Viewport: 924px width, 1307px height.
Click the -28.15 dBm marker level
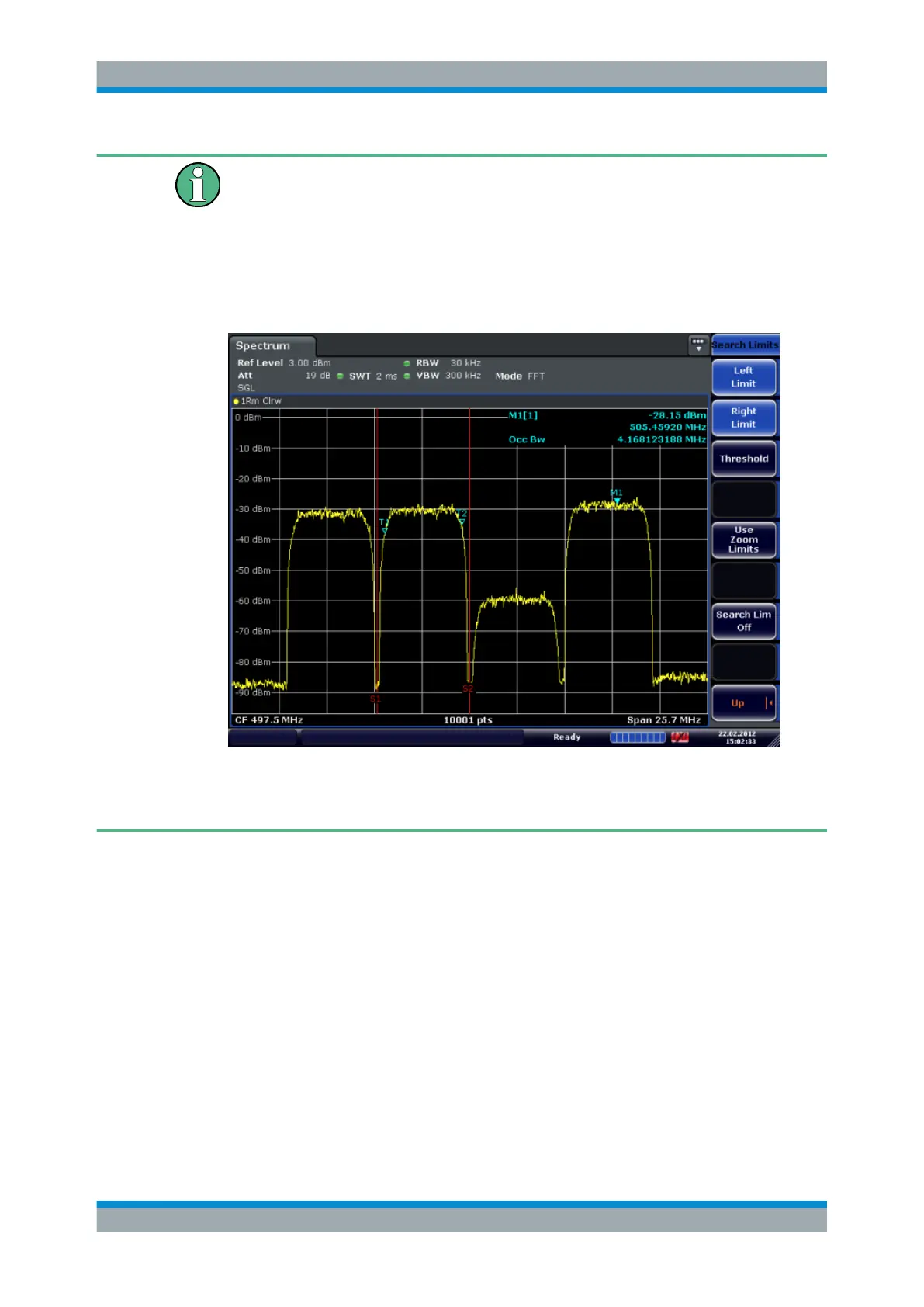click(677, 416)
